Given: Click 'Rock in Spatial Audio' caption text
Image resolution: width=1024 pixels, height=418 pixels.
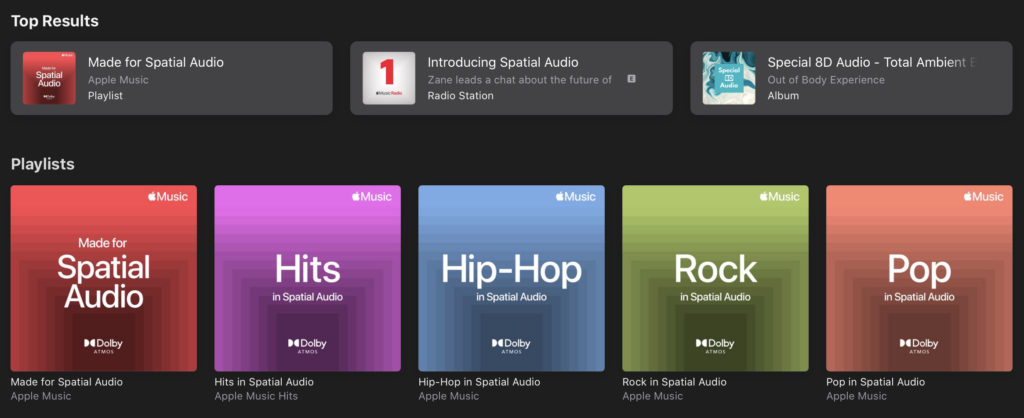Looking at the screenshot, I should [x=674, y=381].
